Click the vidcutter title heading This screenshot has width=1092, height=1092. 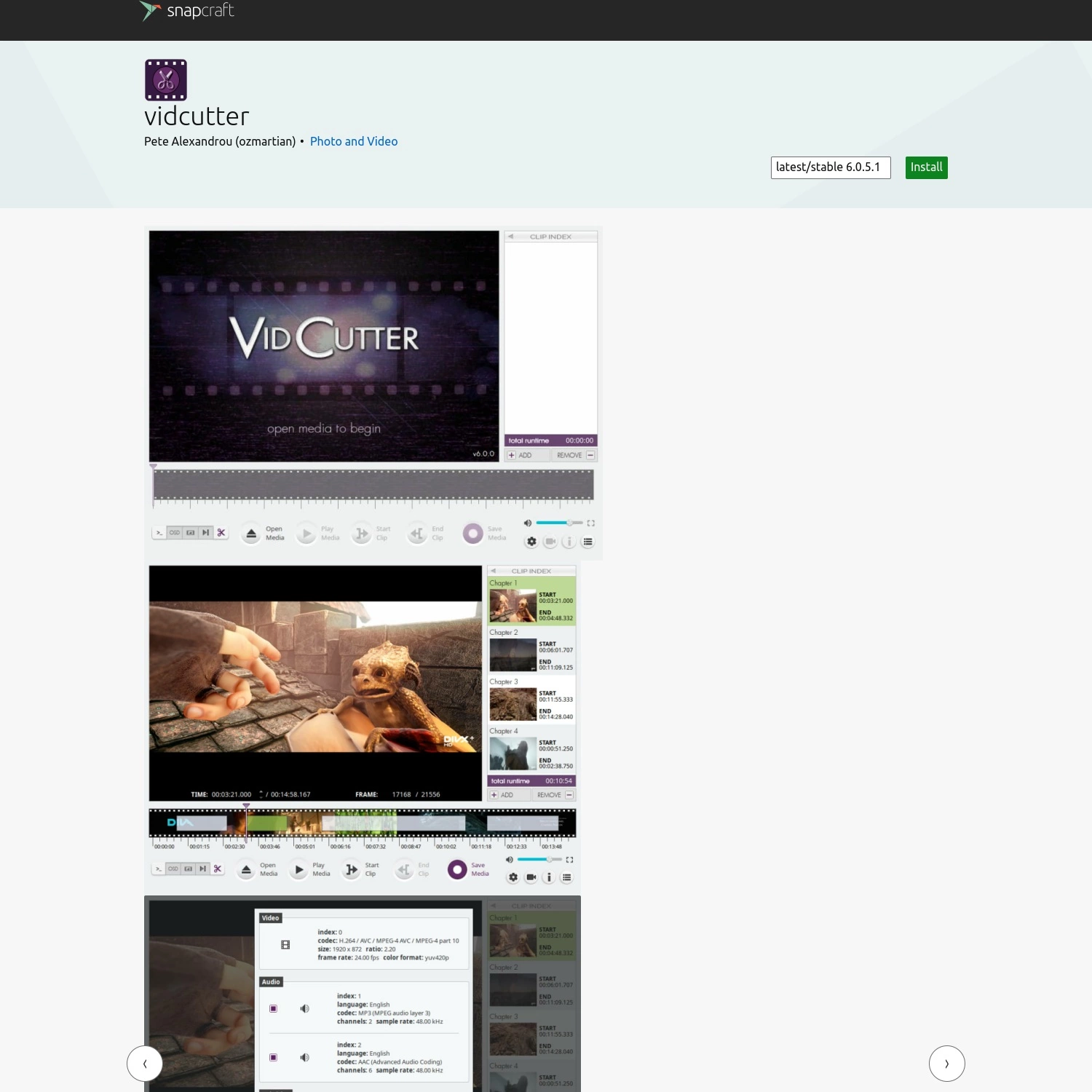(197, 116)
